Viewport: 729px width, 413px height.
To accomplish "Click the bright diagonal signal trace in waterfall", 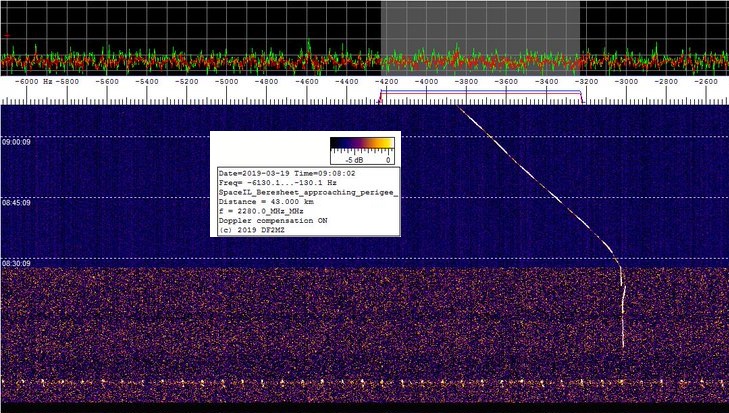I will point(540,186).
